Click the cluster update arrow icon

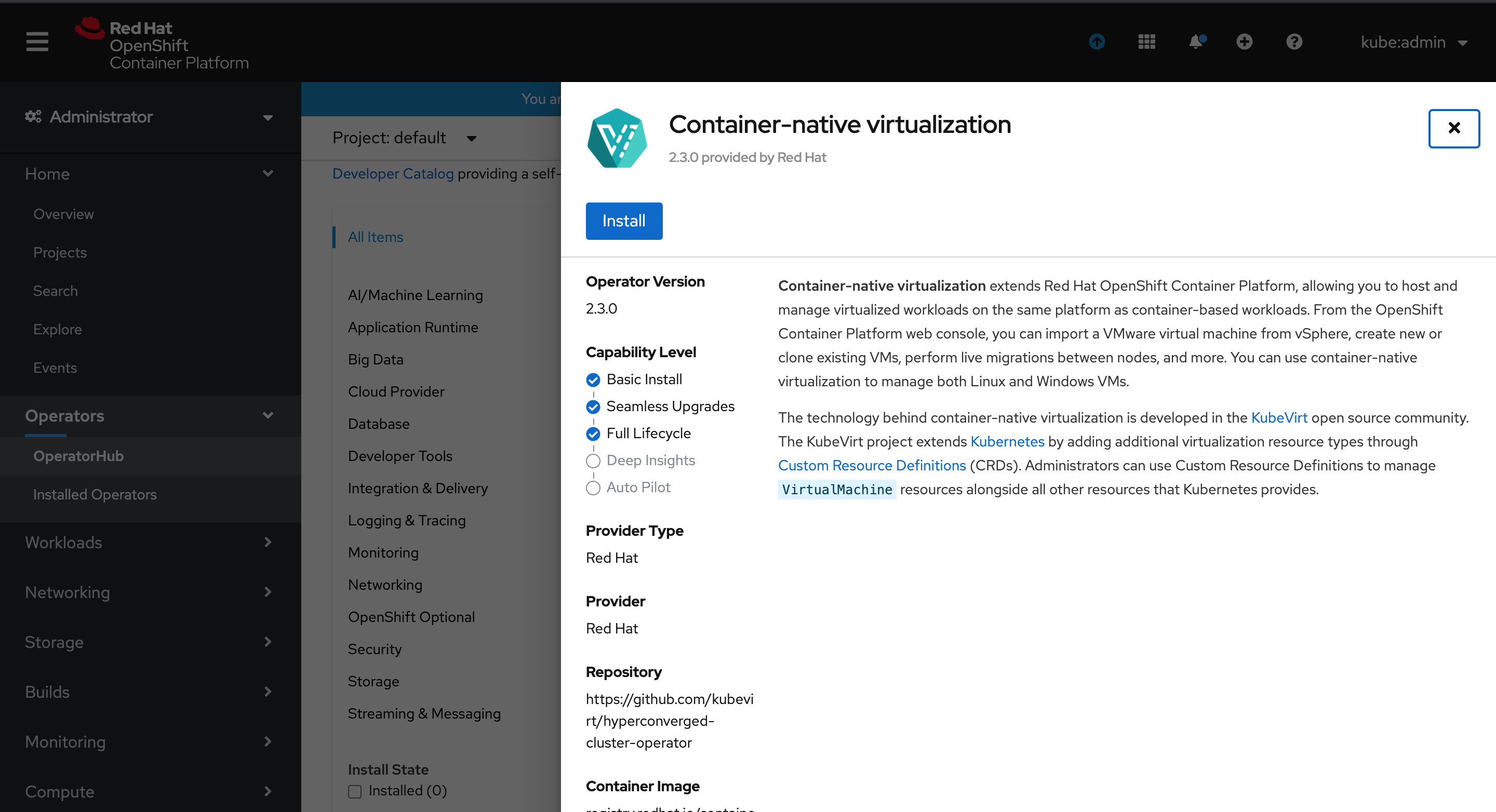[1097, 42]
